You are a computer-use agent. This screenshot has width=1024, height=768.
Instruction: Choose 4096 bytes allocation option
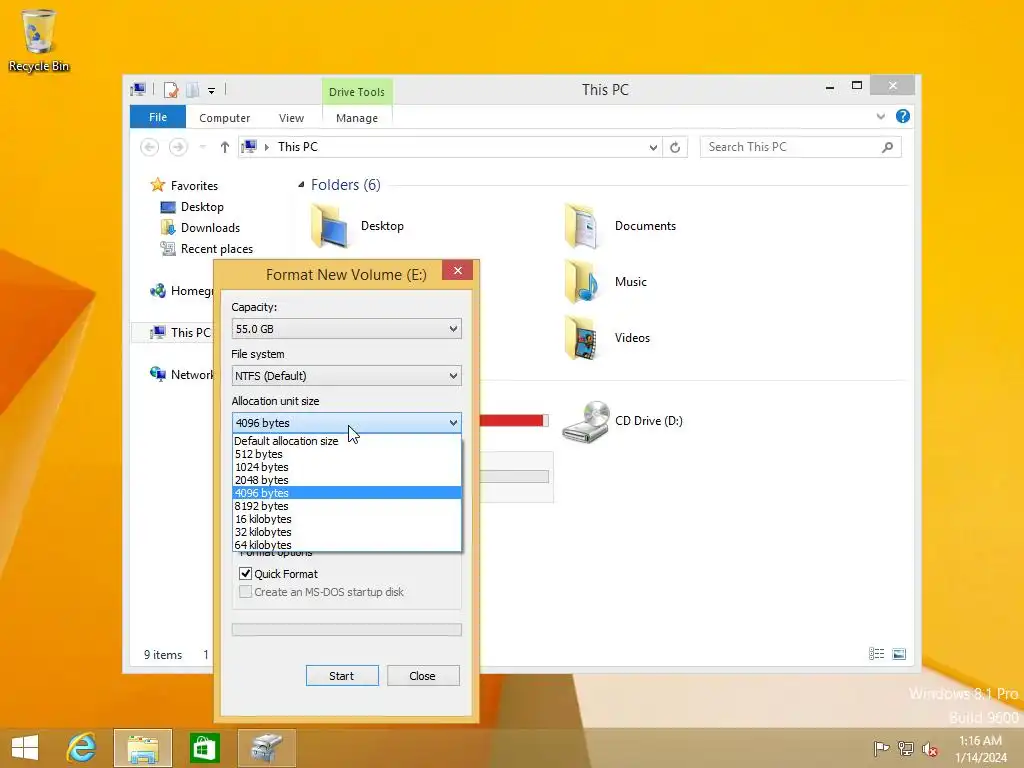[347, 493]
